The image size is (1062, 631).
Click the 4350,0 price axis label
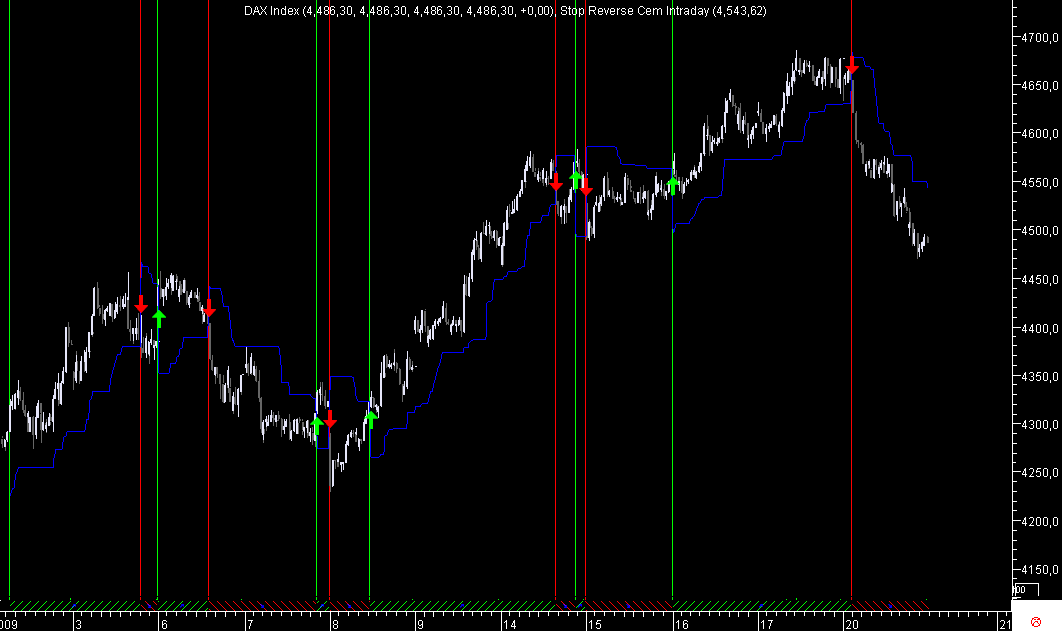[1039, 376]
